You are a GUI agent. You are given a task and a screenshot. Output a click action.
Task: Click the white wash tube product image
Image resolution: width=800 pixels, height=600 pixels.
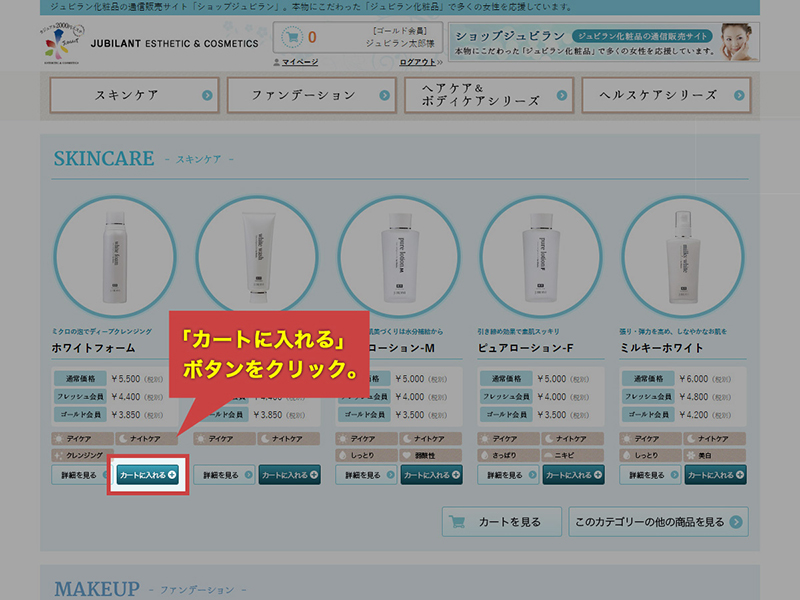pos(257,255)
